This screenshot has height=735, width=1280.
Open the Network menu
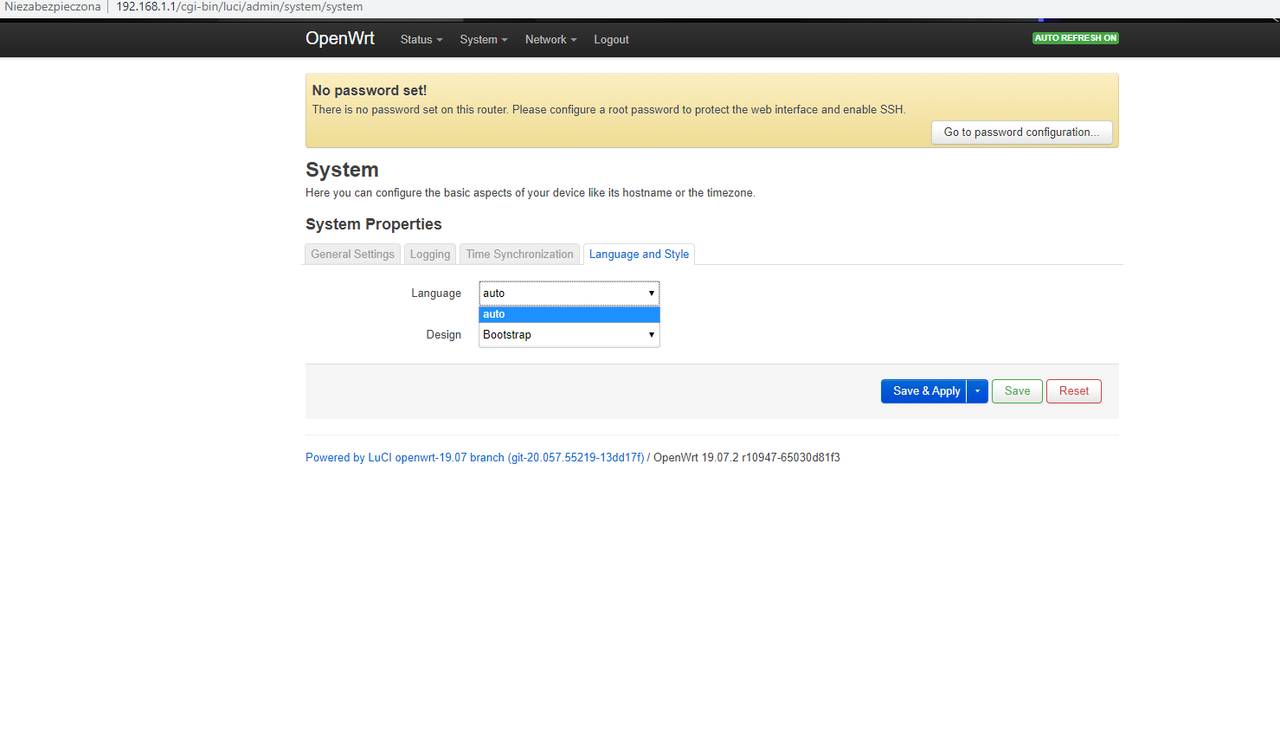(x=551, y=40)
